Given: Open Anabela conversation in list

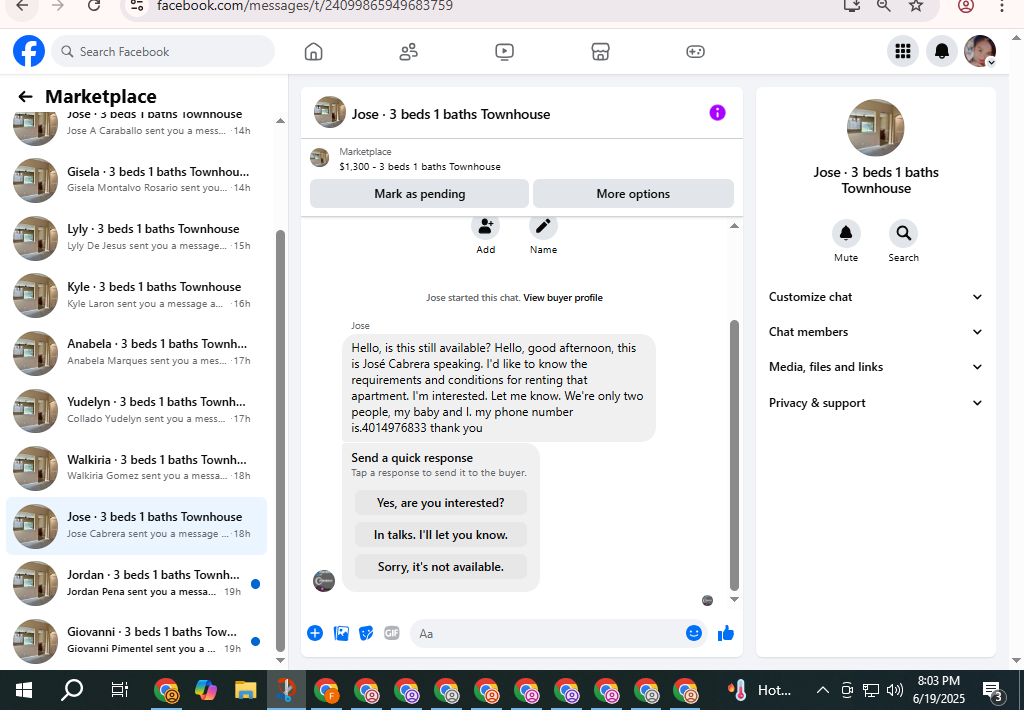Looking at the screenshot, I should (x=136, y=353).
